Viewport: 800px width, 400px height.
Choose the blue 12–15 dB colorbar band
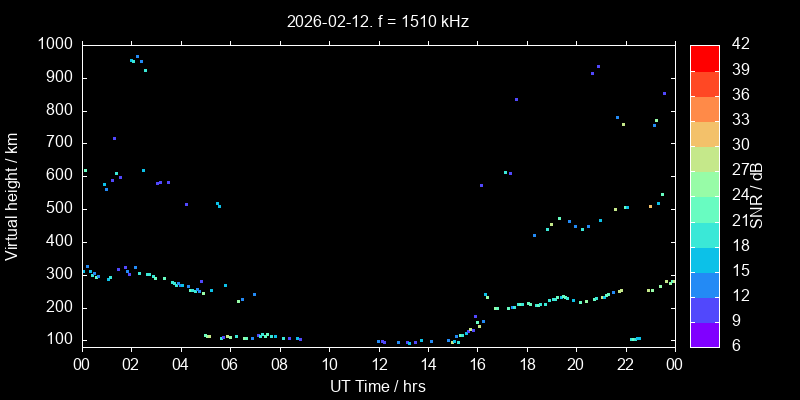(704, 285)
